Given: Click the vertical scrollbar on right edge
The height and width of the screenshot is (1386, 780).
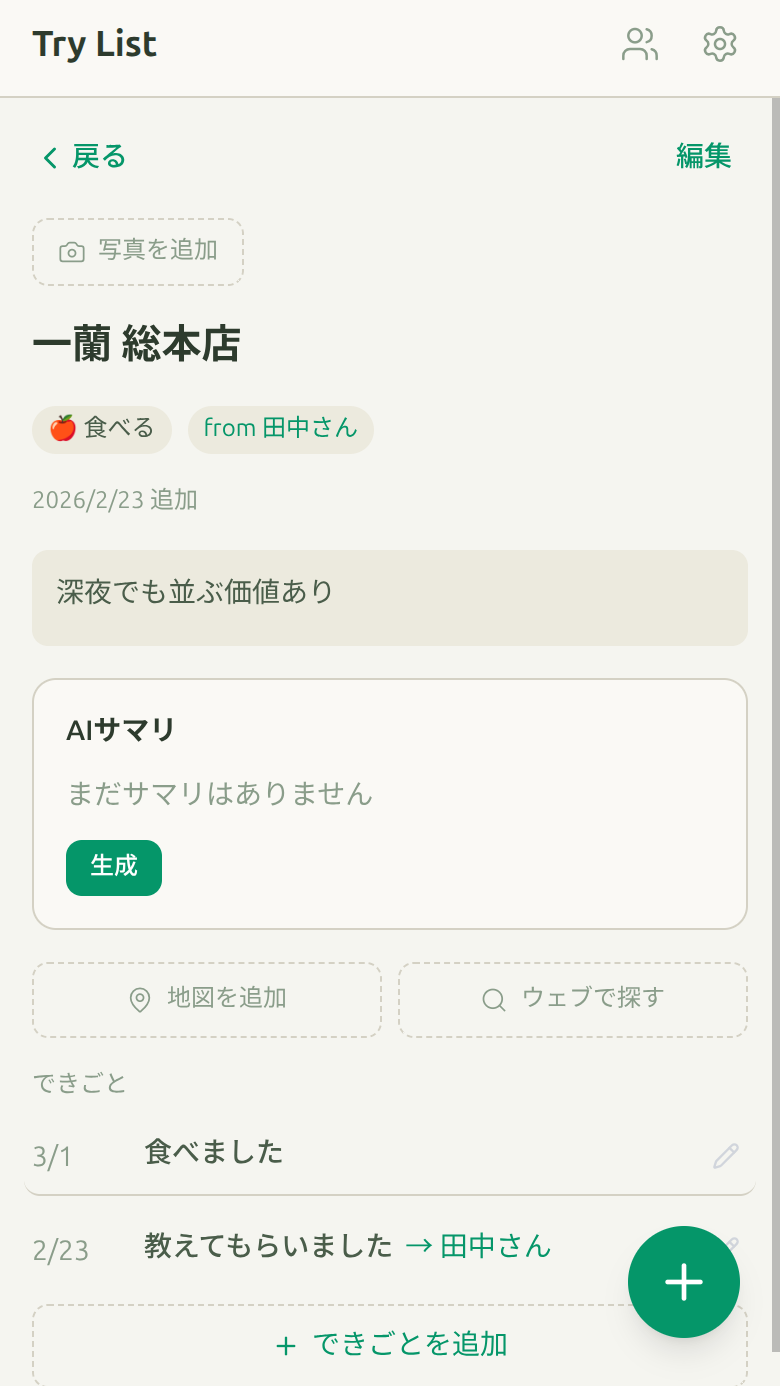Looking at the screenshot, I should click(x=775, y=700).
